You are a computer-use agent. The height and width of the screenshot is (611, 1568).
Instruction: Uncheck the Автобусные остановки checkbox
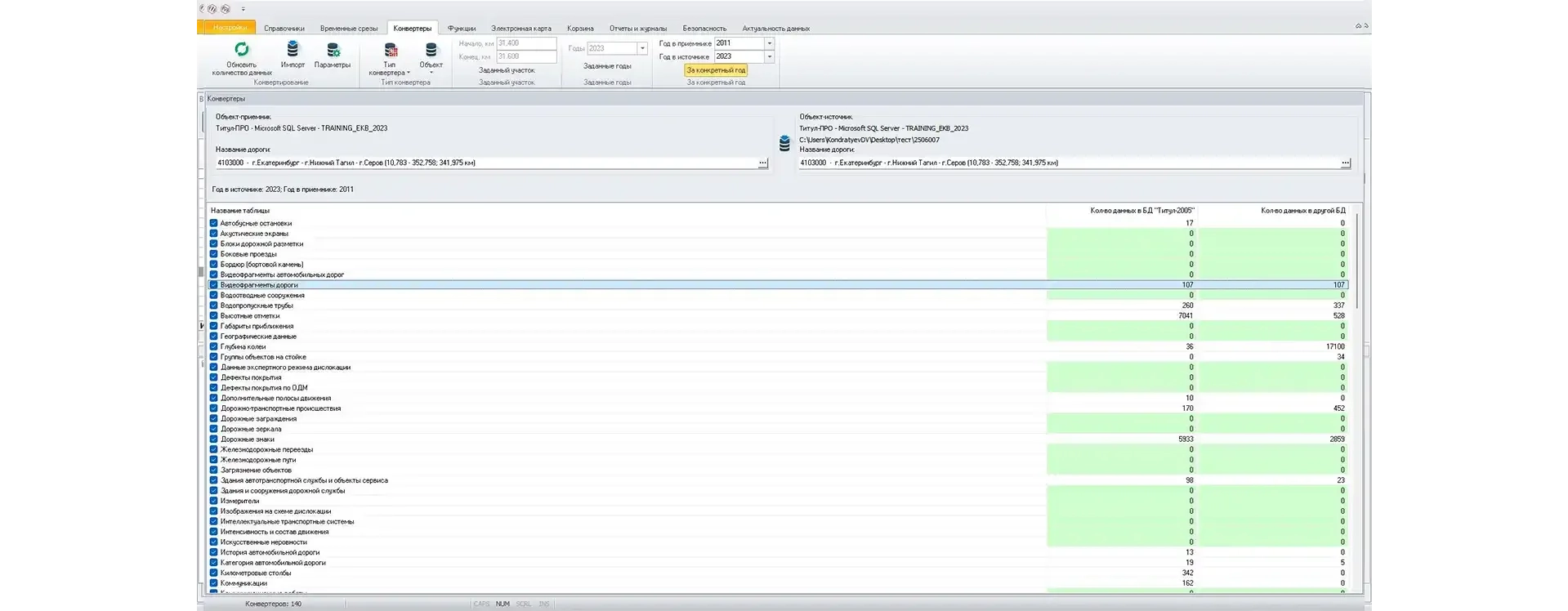point(214,223)
